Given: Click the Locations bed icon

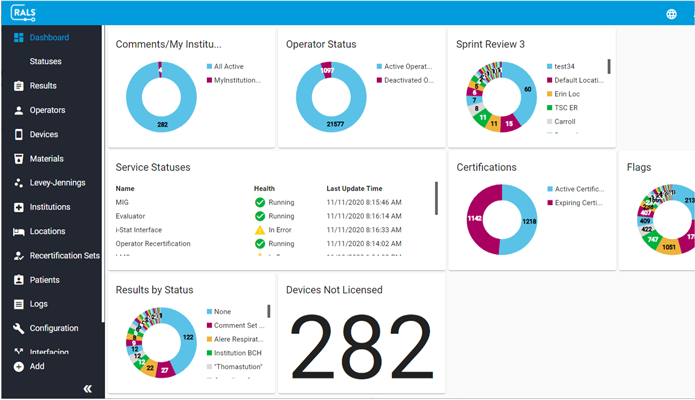Looking at the screenshot, I should (x=19, y=231).
